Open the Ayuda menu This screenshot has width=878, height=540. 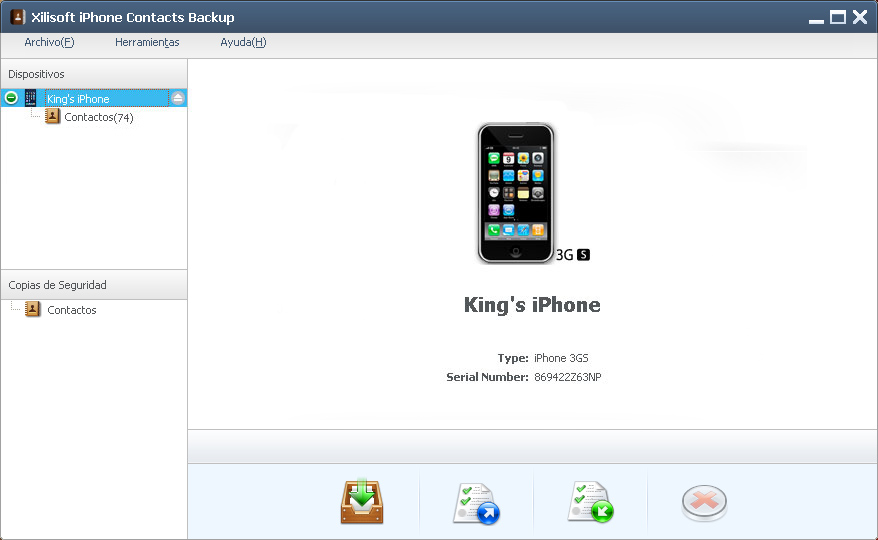(243, 42)
